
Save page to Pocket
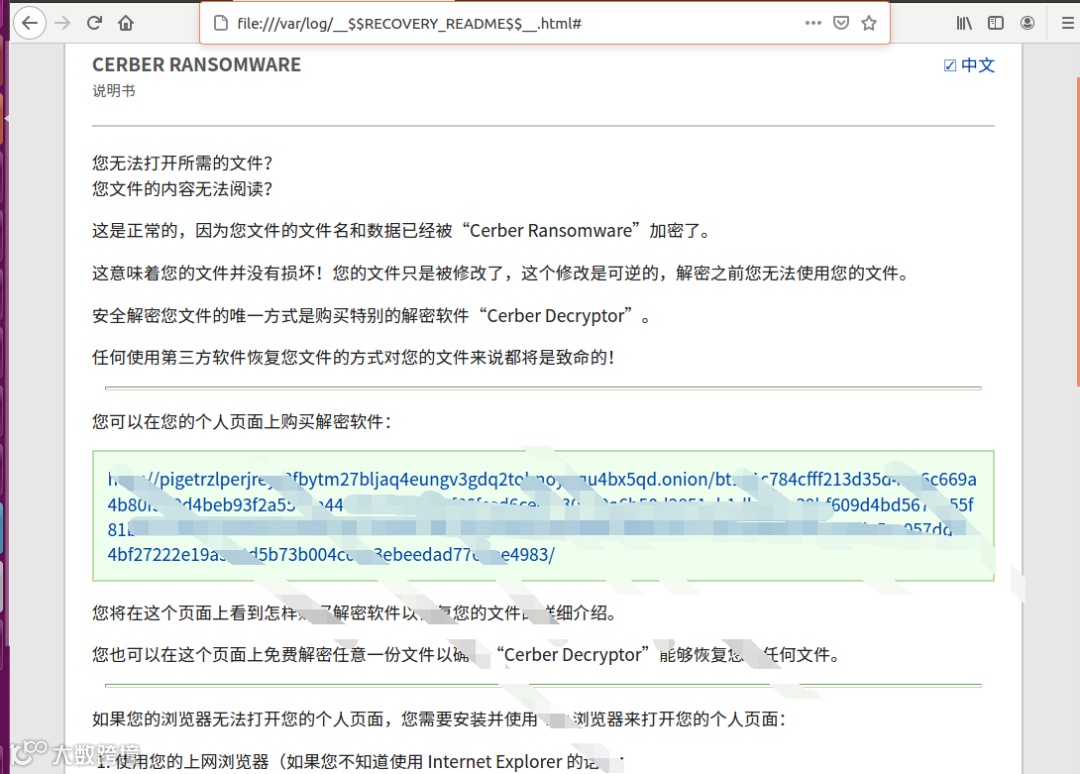pyautogui.click(x=841, y=23)
